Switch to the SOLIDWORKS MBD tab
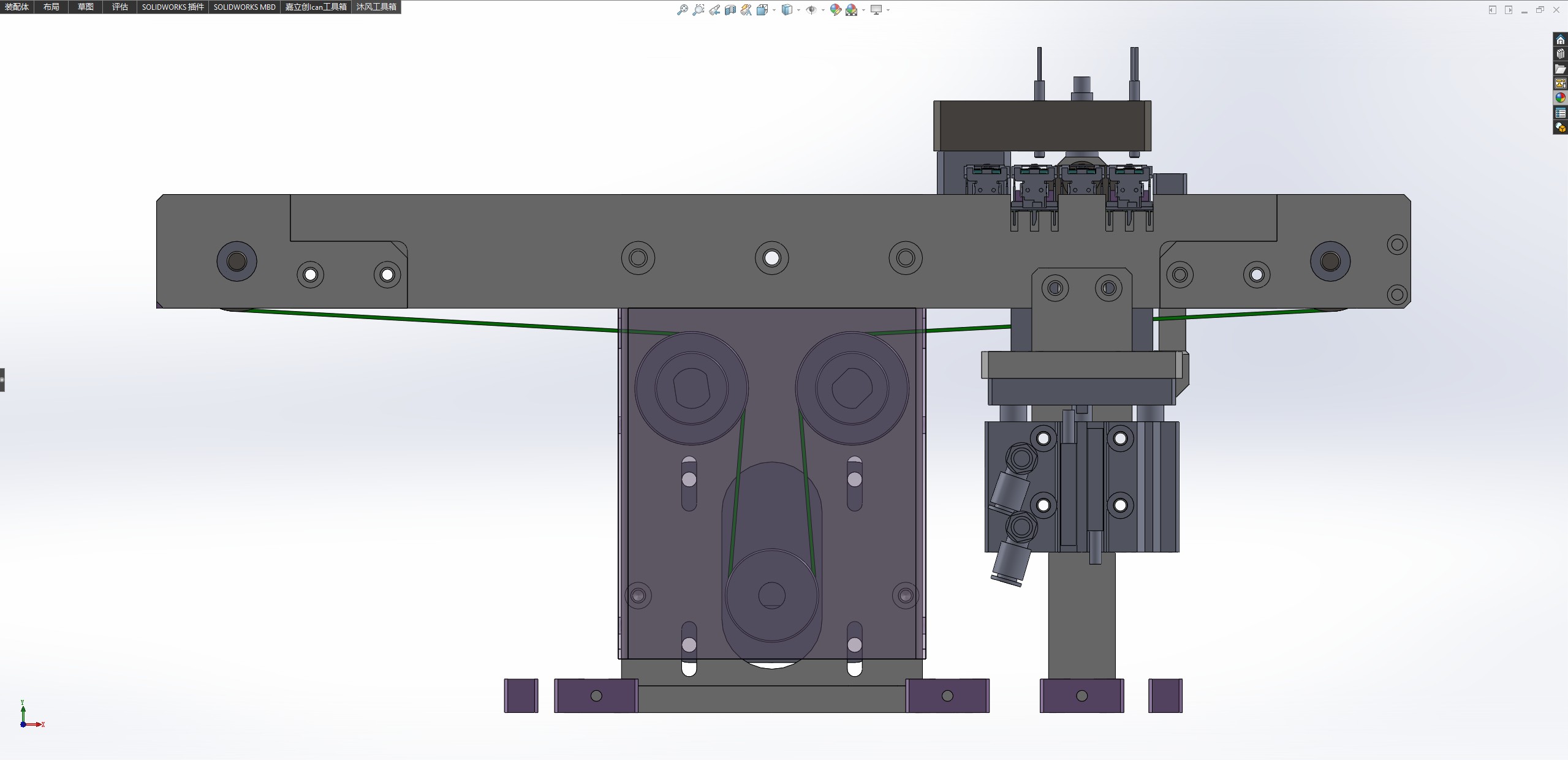The height and width of the screenshot is (760, 1568). pos(244,7)
